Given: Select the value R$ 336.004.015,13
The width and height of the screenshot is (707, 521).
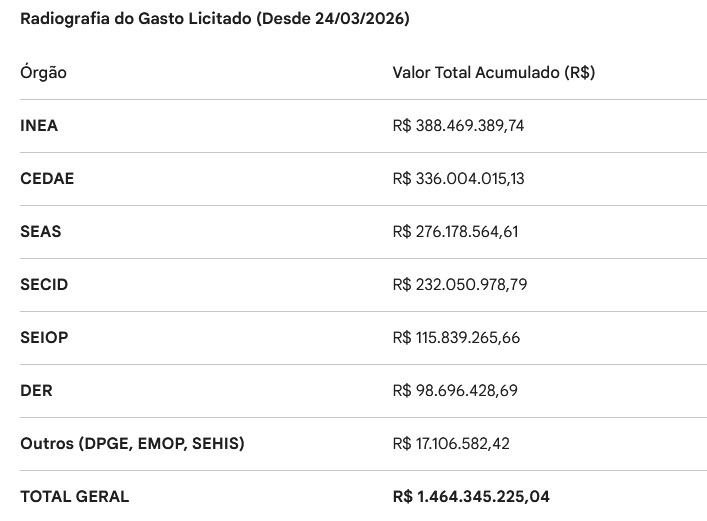Looking at the screenshot, I should pyautogui.click(x=458, y=179).
